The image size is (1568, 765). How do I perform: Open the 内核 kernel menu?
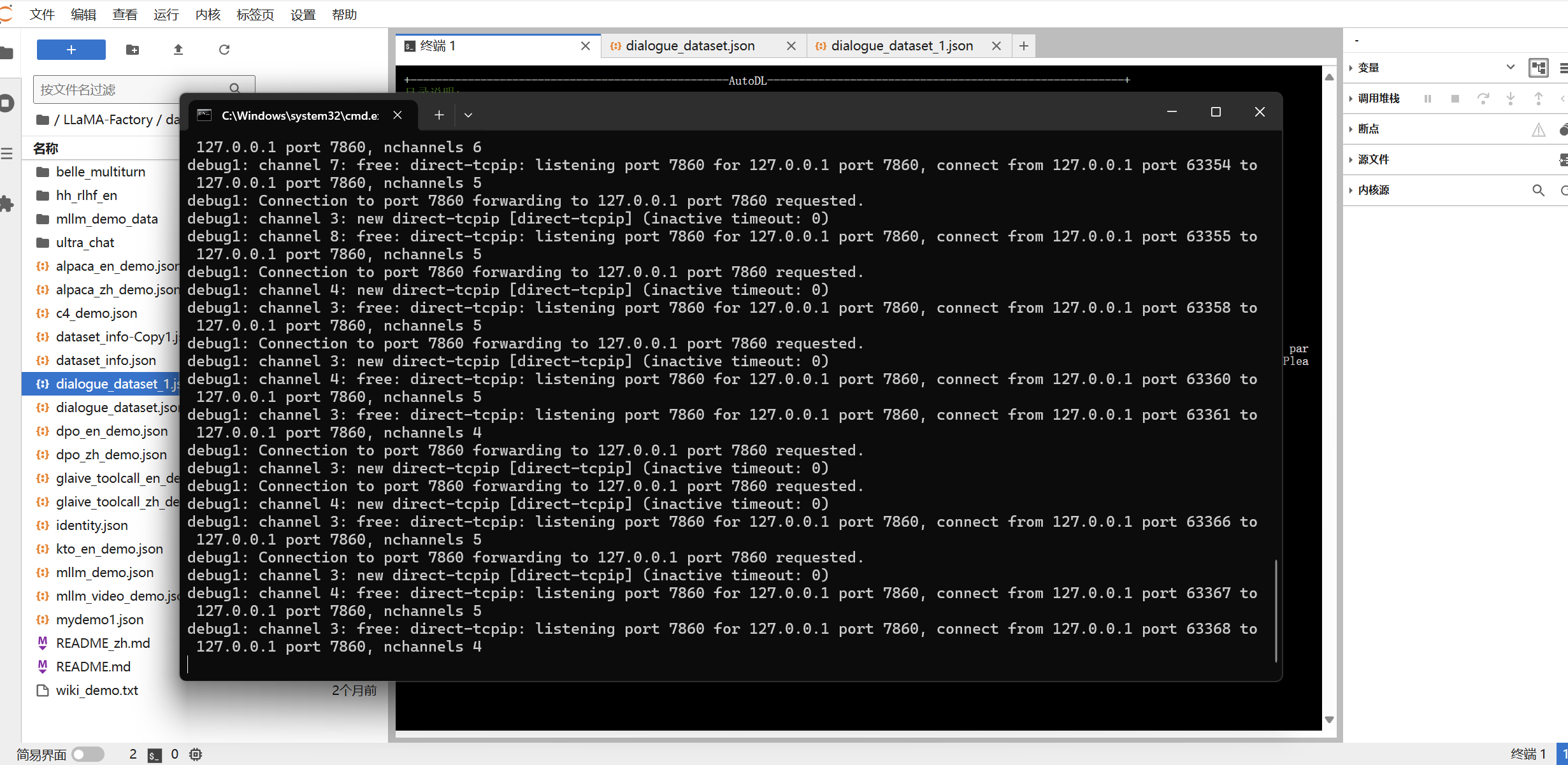pyautogui.click(x=207, y=14)
